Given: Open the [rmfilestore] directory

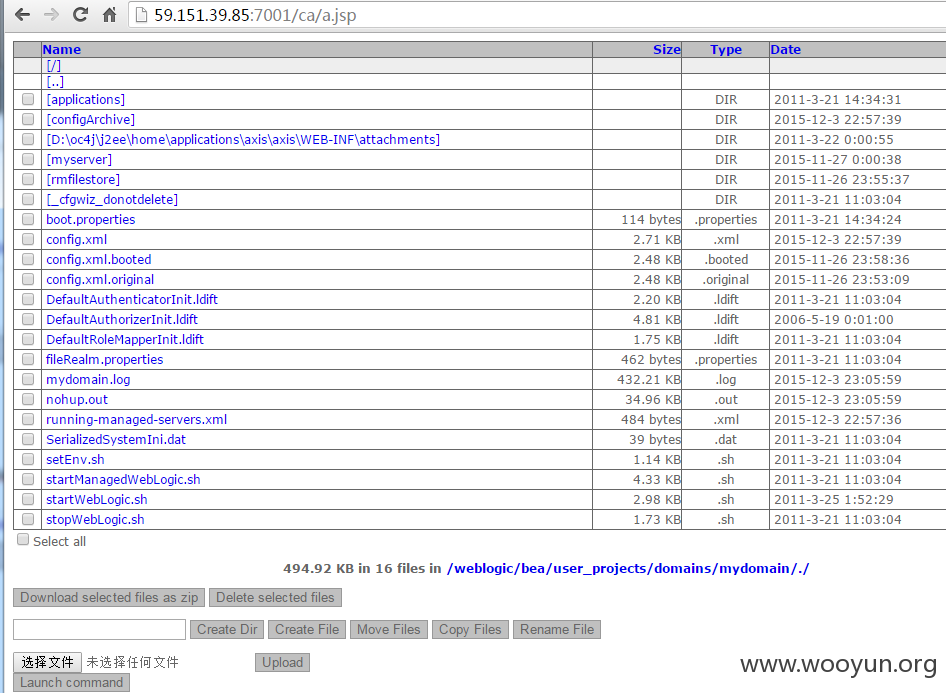Looking at the screenshot, I should [x=83, y=179].
